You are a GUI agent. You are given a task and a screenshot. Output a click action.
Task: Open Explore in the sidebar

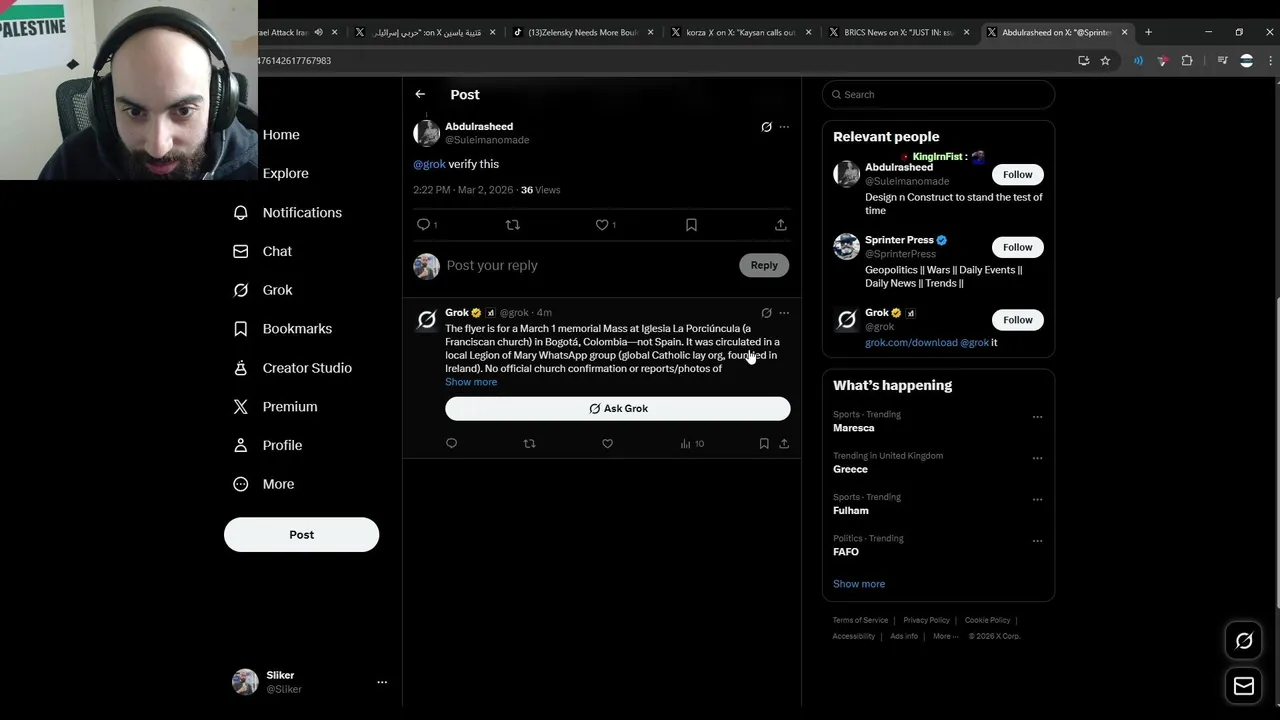click(x=285, y=173)
